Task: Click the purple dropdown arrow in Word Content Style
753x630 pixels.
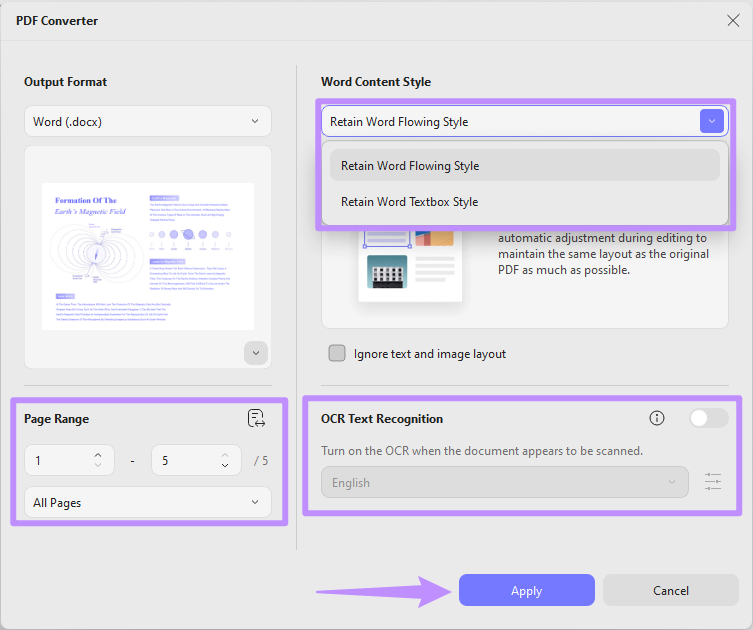Action: pyautogui.click(x=712, y=121)
